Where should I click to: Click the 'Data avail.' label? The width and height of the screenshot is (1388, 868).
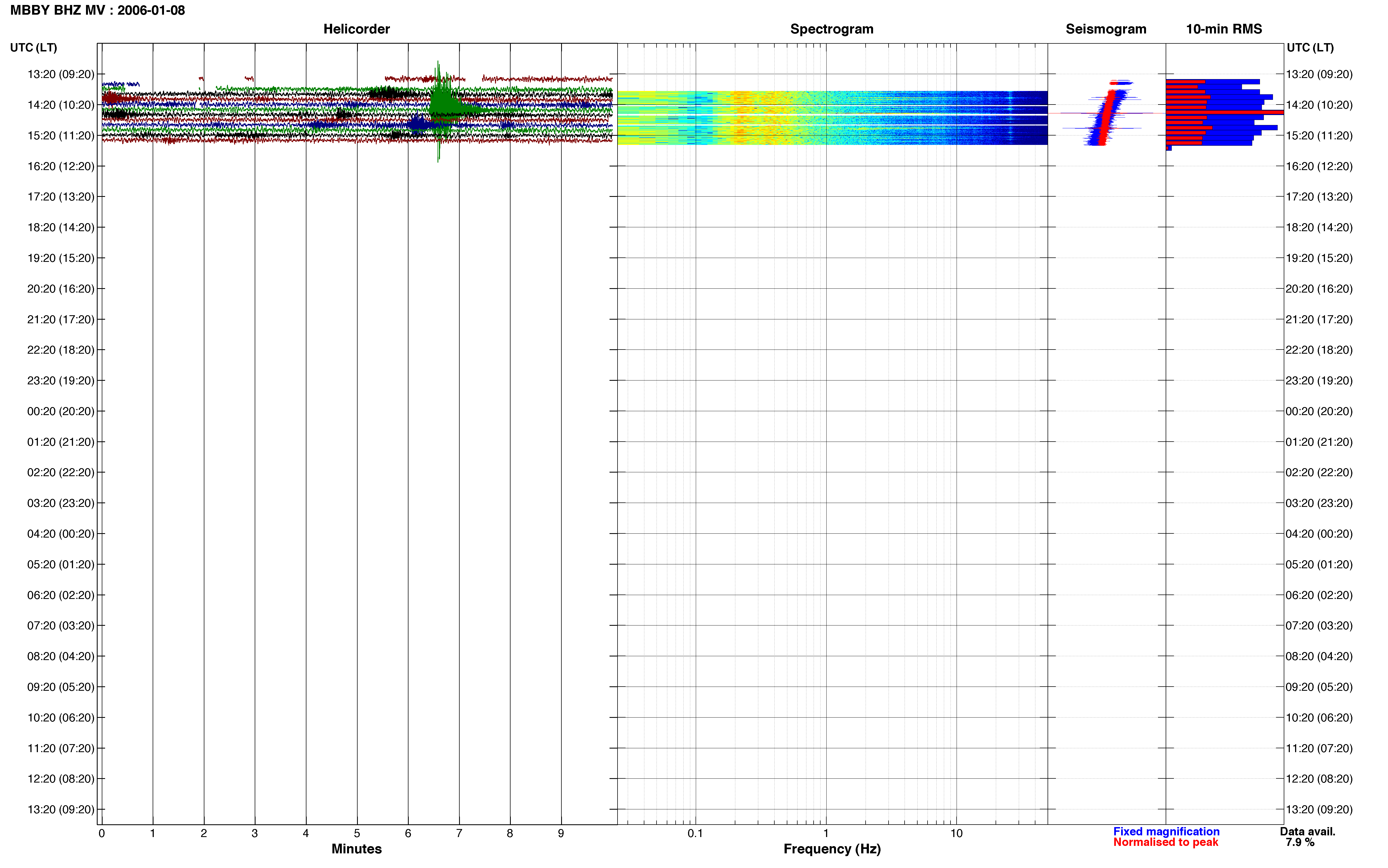coord(1308,831)
